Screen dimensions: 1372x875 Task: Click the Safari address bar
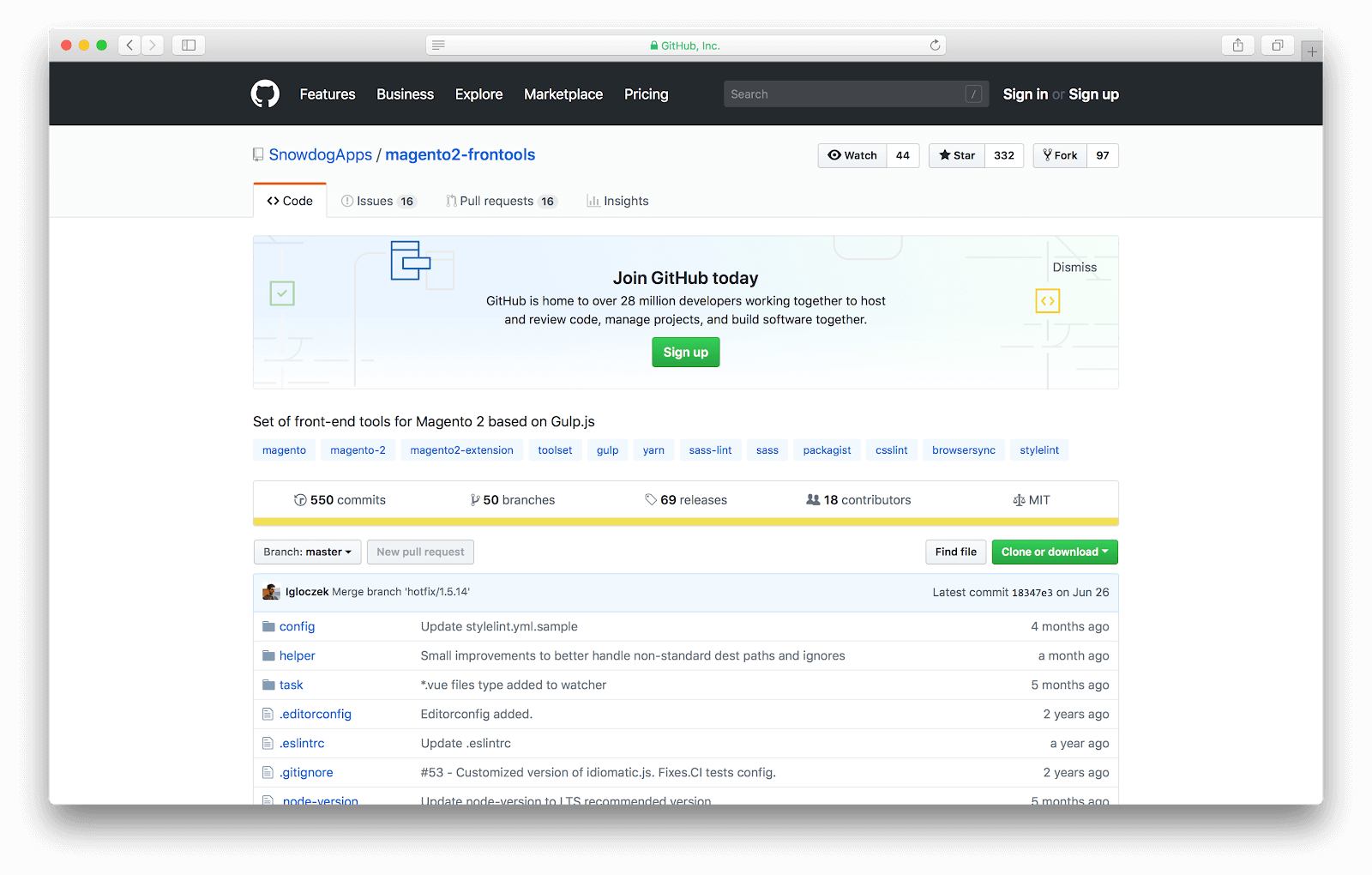686,45
